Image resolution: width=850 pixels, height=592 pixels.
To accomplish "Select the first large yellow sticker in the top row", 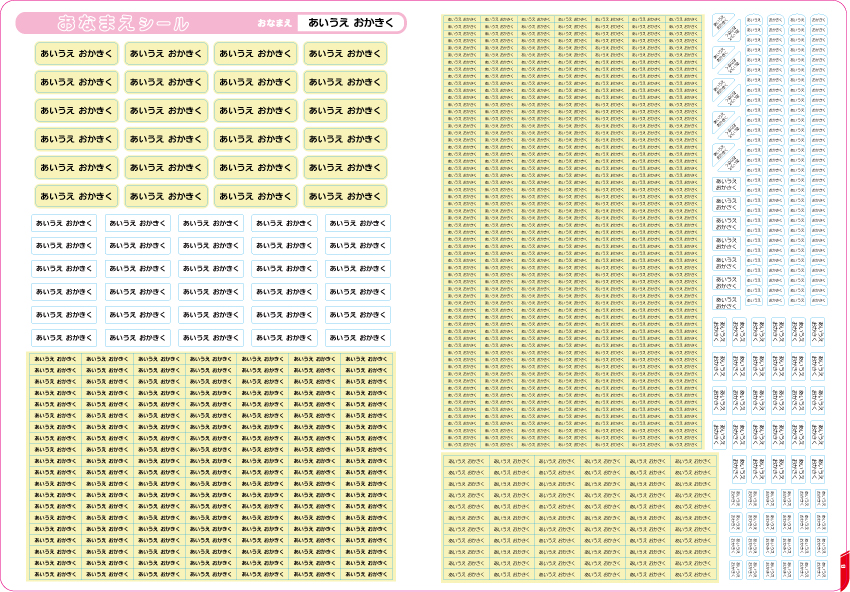I will click(76, 54).
